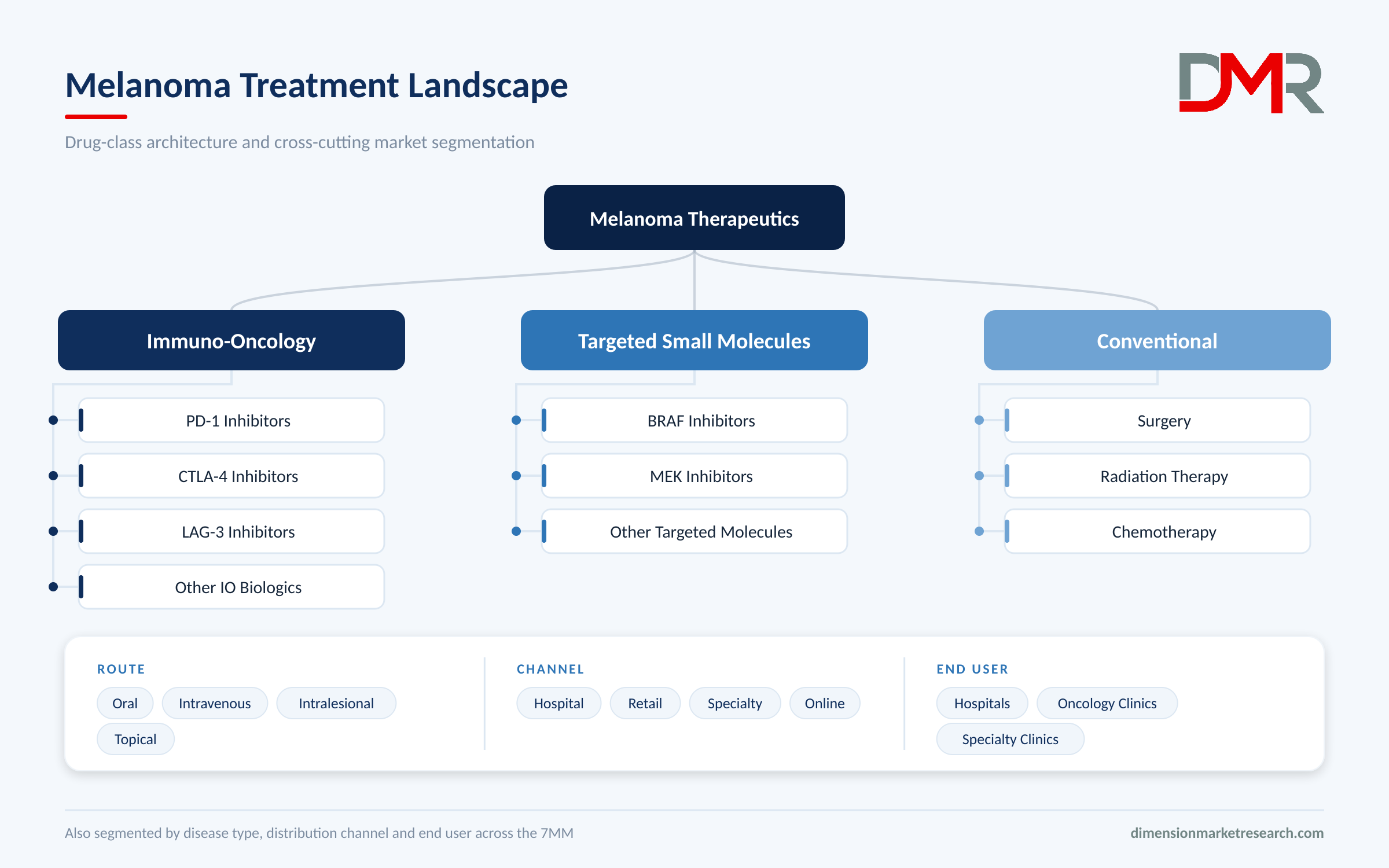Select the Targeted Small Molecules box
The height and width of the screenshot is (868, 1389).
(x=694, y=340)
